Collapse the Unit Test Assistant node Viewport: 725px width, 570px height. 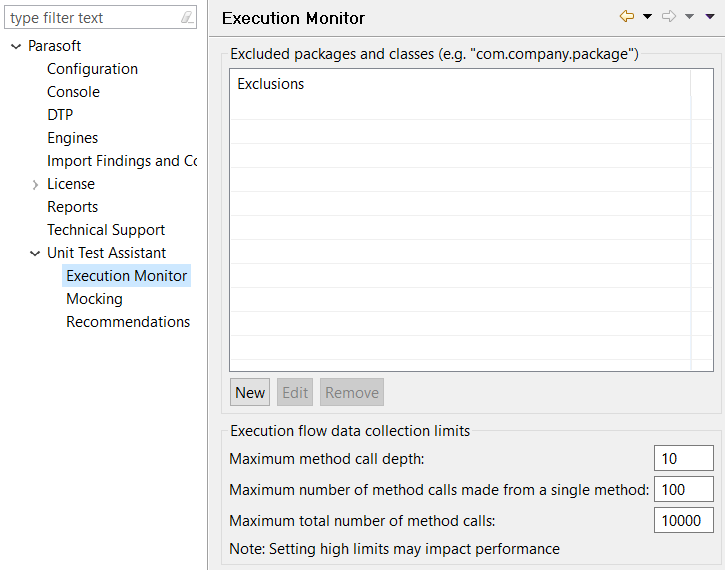[35, 253]
